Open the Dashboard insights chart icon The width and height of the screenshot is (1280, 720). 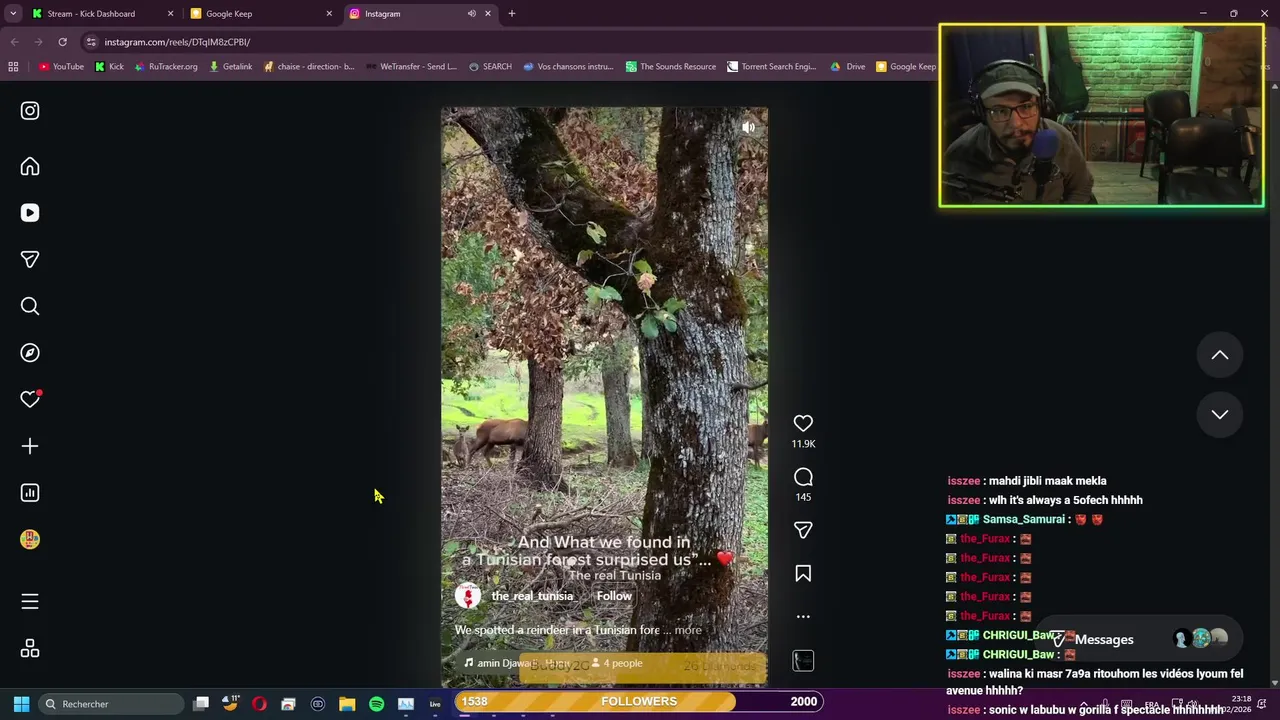pos(30,493)
